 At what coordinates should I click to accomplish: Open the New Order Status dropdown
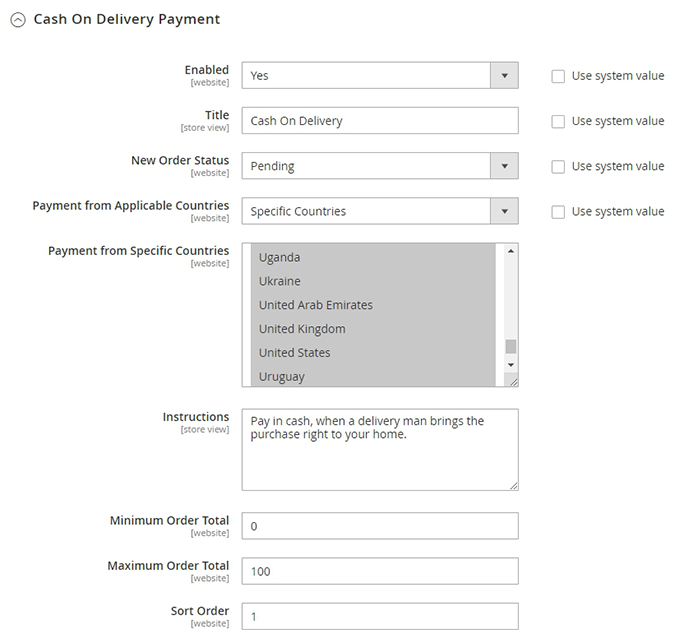[x=380, y=166]
